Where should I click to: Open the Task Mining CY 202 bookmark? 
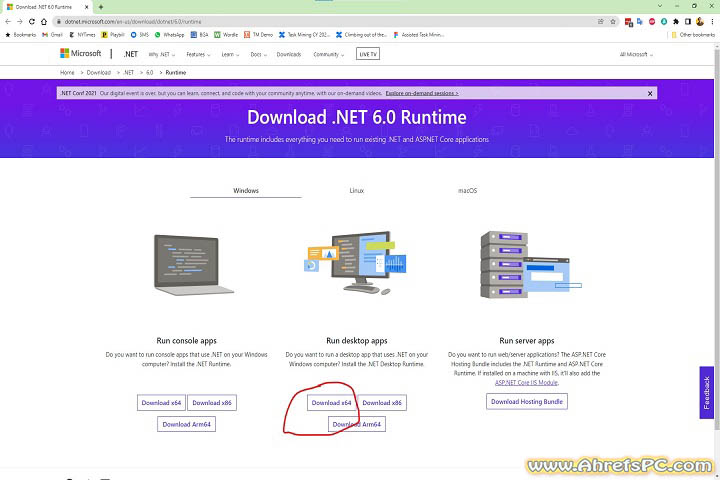(304, 34)
